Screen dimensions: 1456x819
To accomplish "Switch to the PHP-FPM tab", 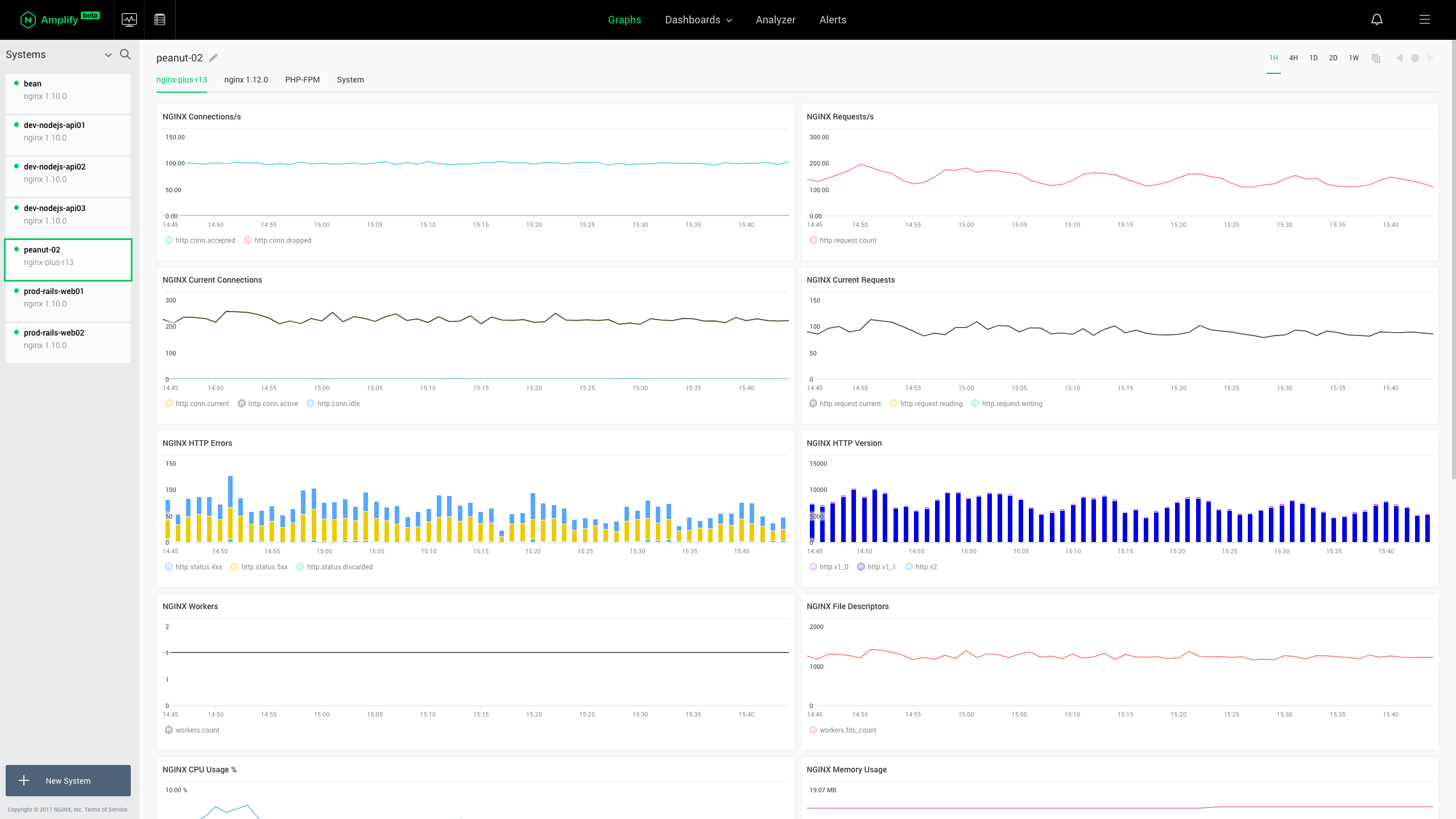I will point(302,80).
